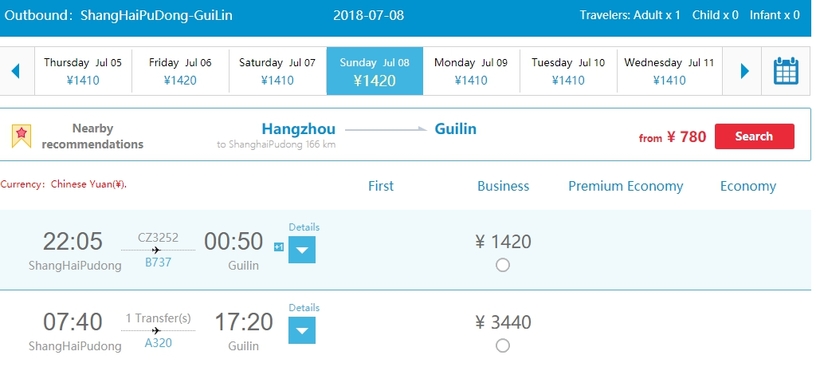Viewport: 820px width, 367px height.
Task: Choose the Wednesday Jul 11 date tab
Action: (669, 71)
